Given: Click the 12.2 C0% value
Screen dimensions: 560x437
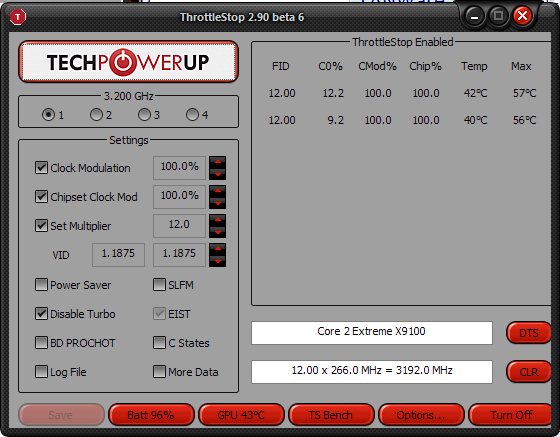Looking at the screenshot, I should coord(333,93).
